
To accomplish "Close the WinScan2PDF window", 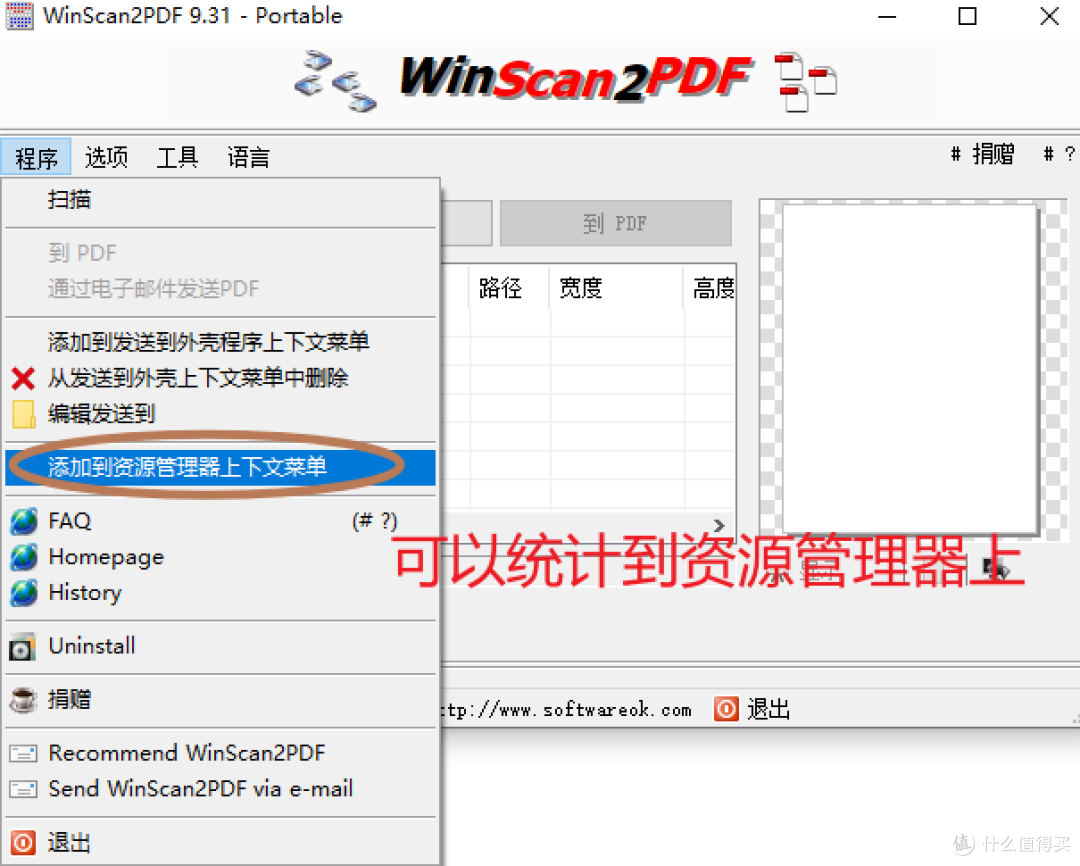I will [x=1049, y=17].
